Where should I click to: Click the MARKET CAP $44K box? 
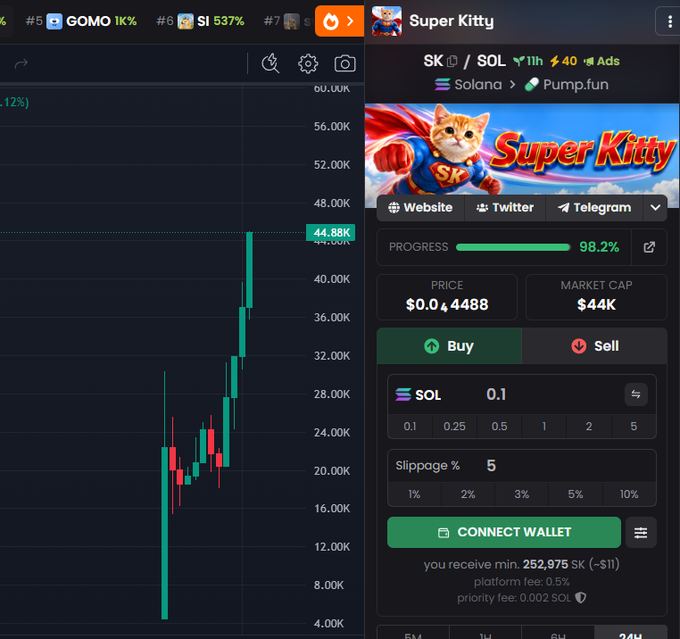pos(596,297)
